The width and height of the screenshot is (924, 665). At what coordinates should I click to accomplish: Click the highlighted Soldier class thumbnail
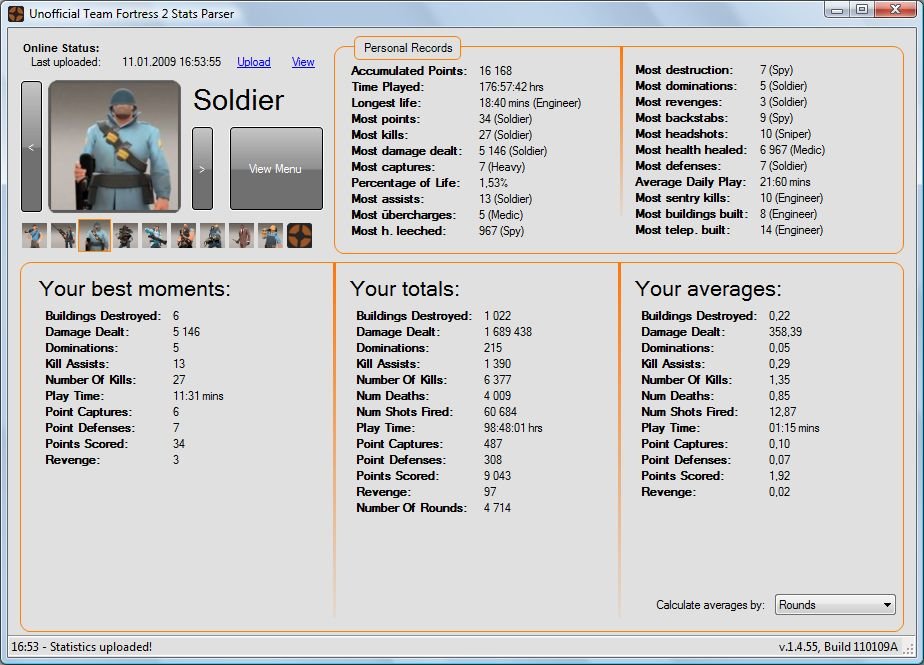95,236
